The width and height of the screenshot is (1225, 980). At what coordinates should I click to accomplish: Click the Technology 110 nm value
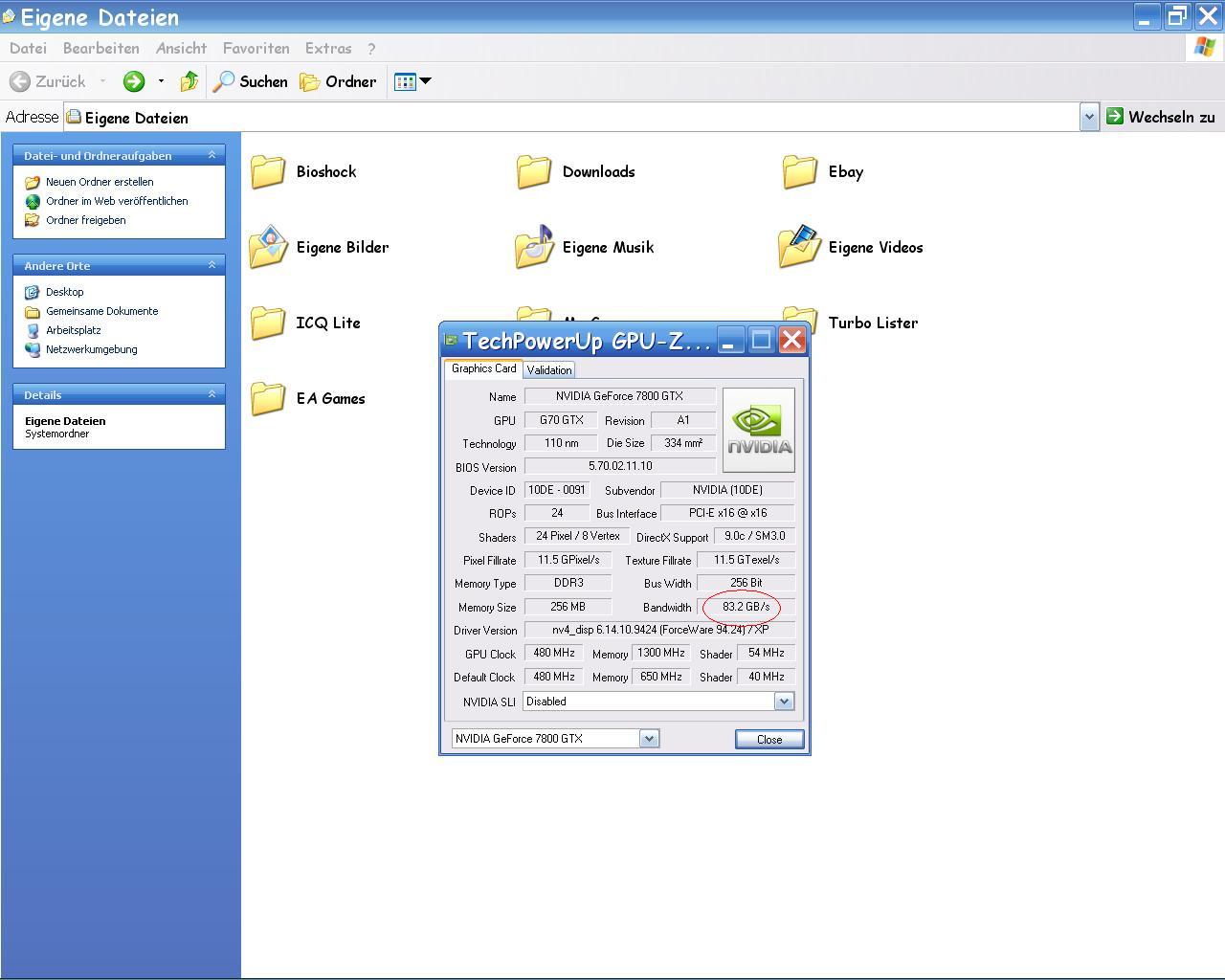[x=561, y=443]
